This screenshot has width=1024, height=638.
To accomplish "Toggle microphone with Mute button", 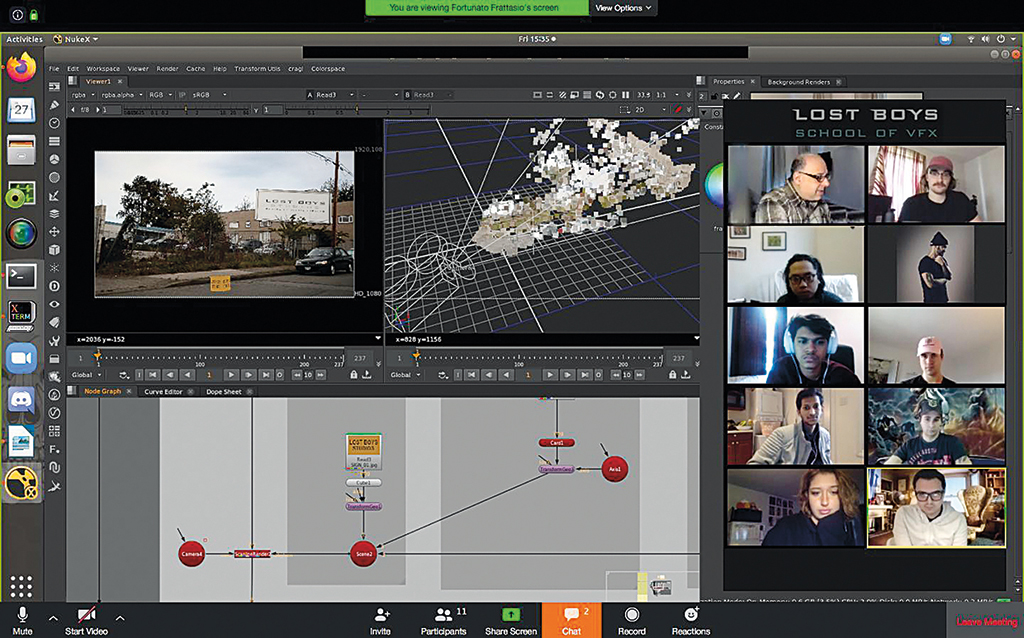I will tap(22, 620).
